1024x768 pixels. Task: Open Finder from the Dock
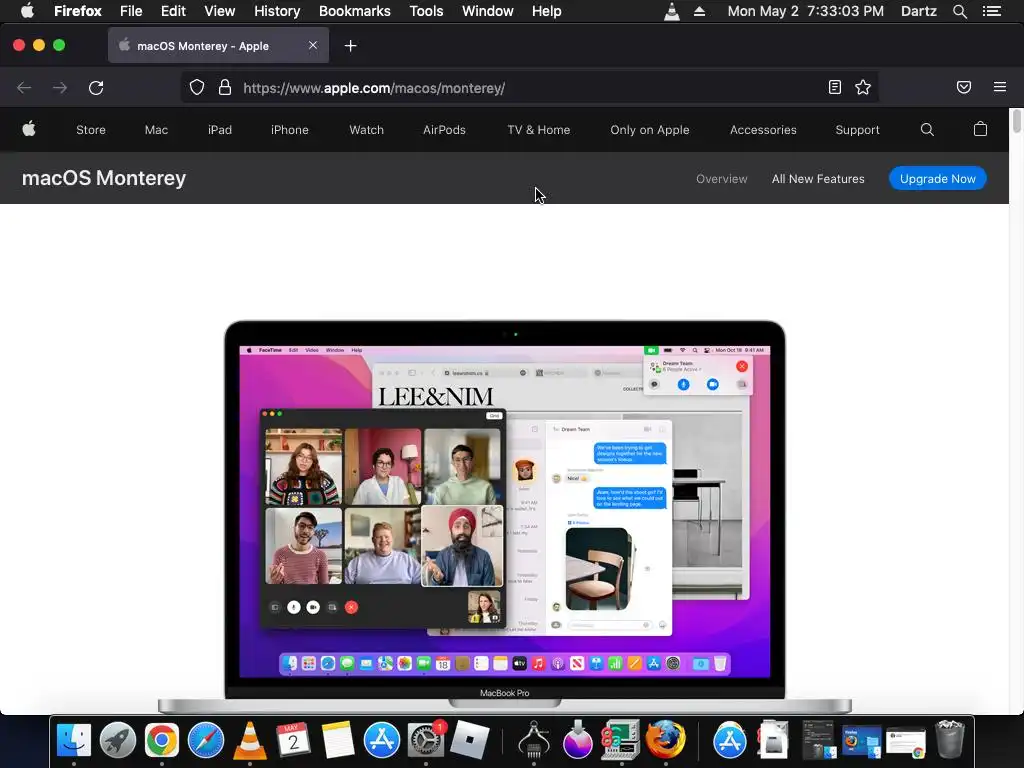coord(74,741)
